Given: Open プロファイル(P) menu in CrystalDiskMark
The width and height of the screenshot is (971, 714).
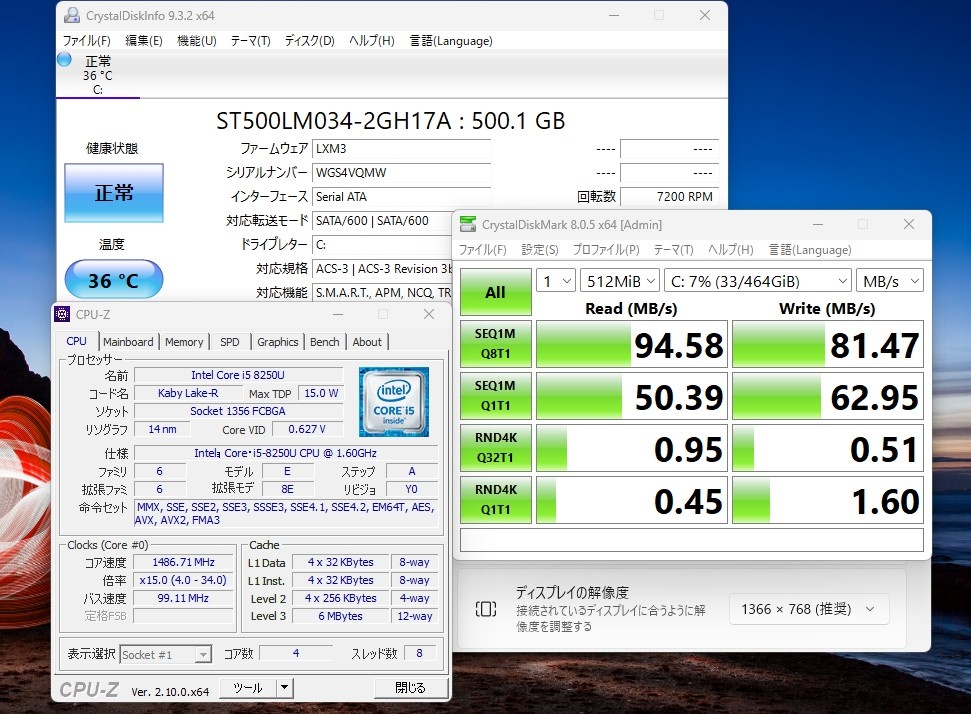Looking at the screenshot, I should pyautogui.click(x=606, y=250).
